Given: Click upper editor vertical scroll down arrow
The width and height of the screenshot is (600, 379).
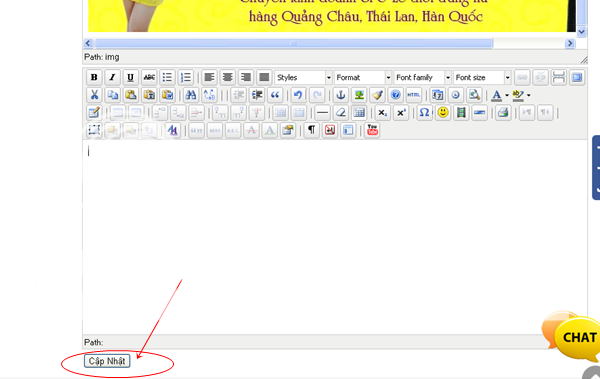Looking at the screenshot, I should point(582,32).
